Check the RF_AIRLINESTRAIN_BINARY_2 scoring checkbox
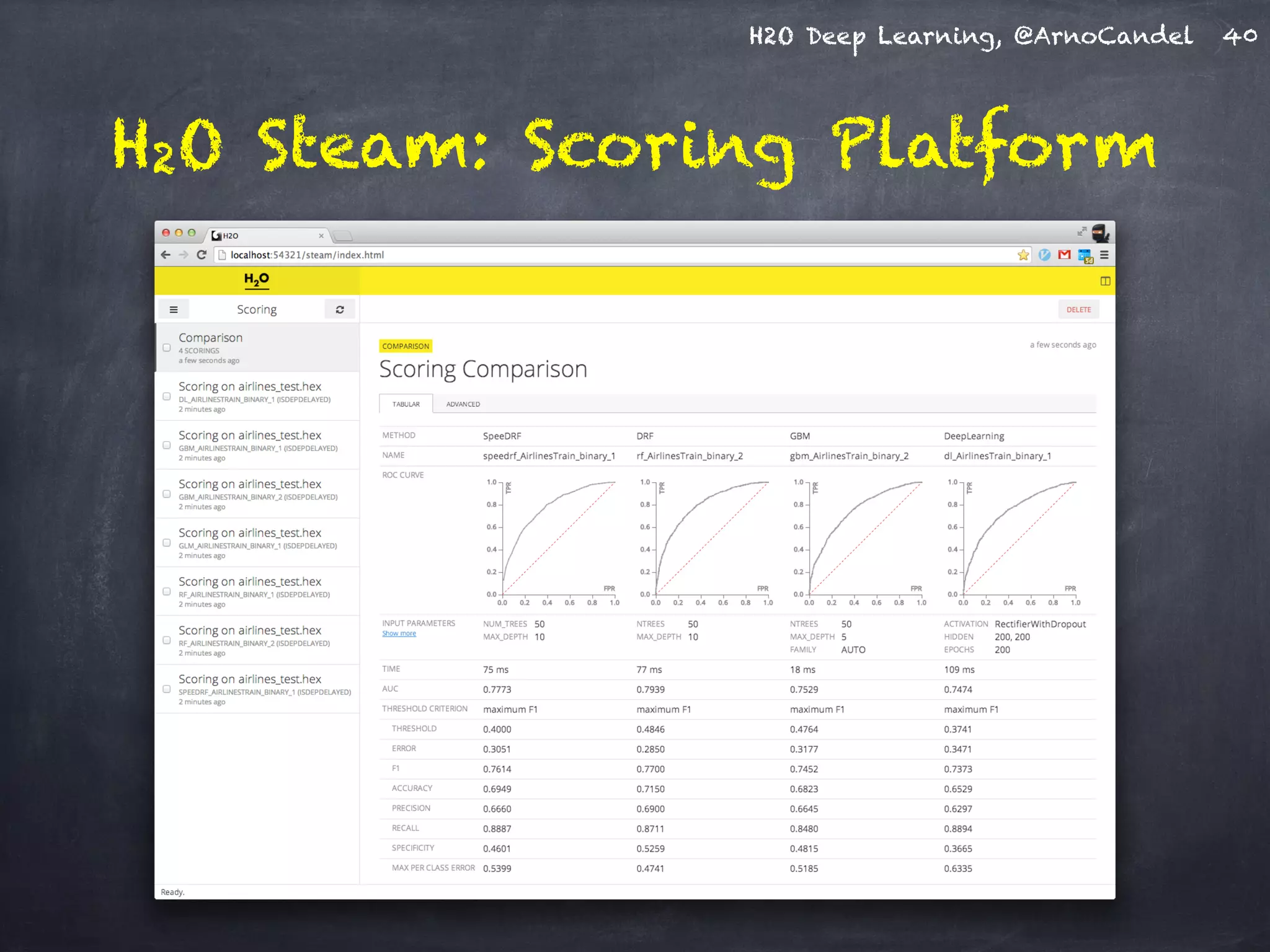Viewport: 1270px width, 952px height. (166, 640)
